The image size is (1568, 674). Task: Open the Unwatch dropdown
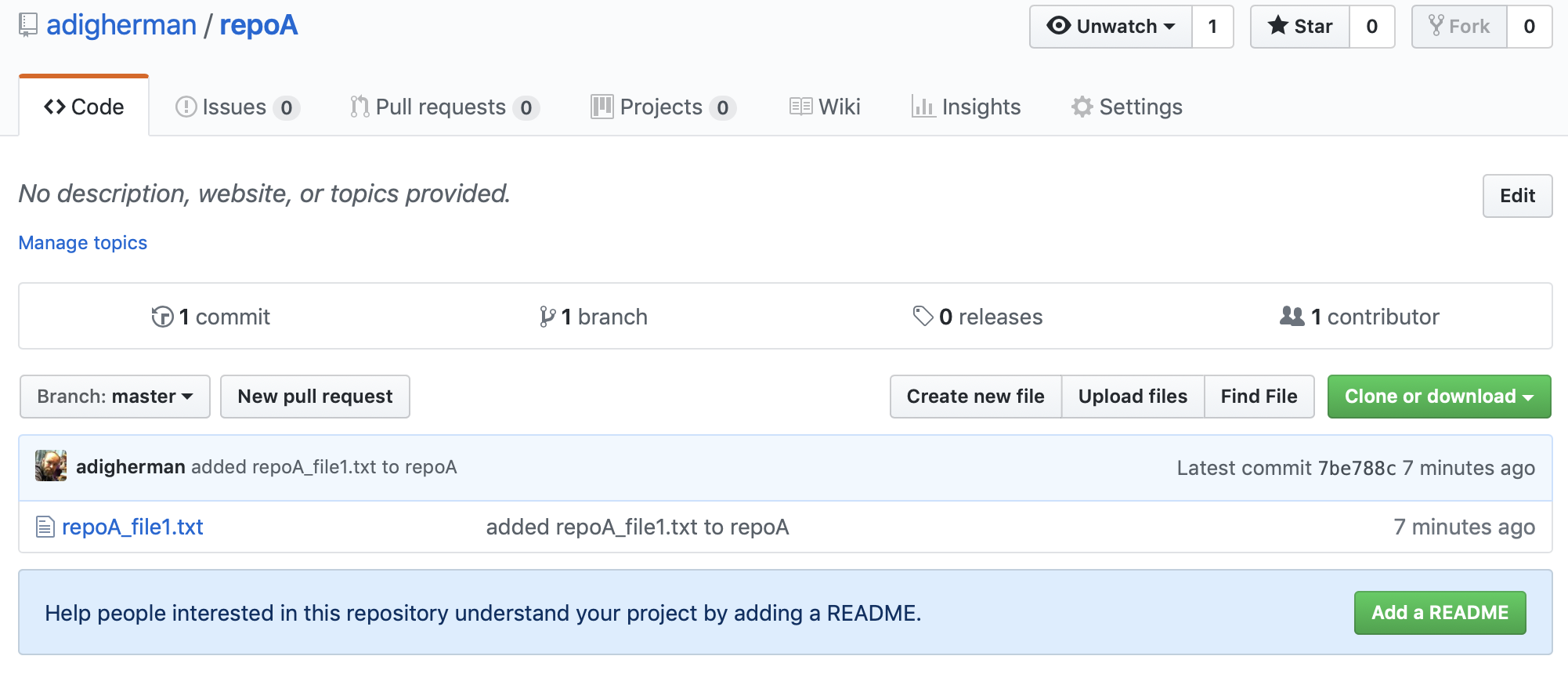(x=1111, y=27)
